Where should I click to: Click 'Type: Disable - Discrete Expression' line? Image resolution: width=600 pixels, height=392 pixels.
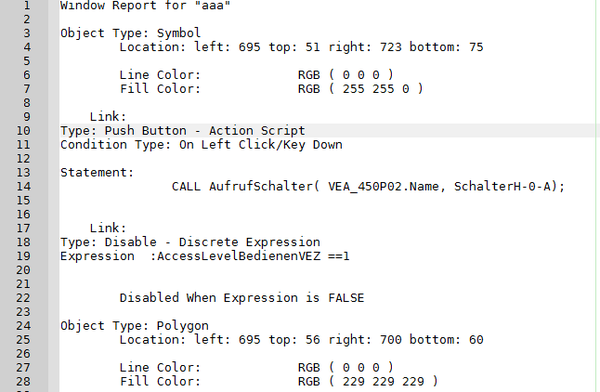click(x=190, y=242)
